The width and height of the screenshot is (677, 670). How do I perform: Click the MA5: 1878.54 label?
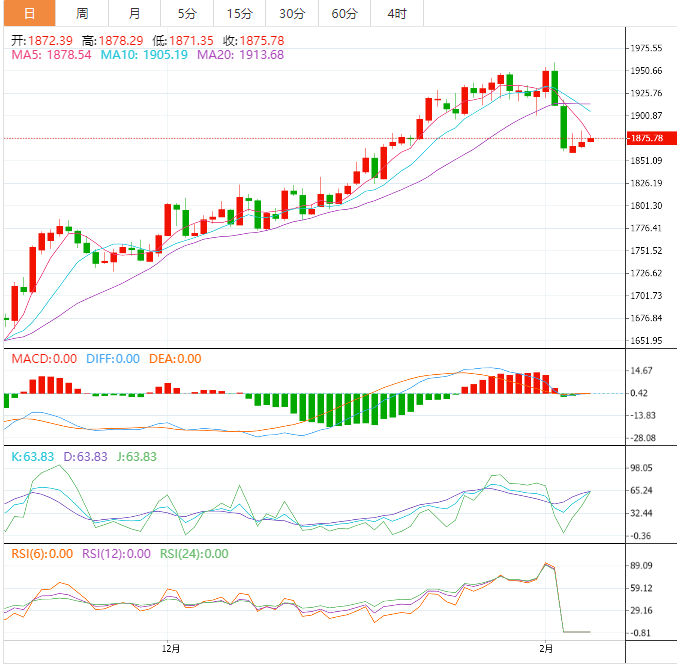(51, 55)
